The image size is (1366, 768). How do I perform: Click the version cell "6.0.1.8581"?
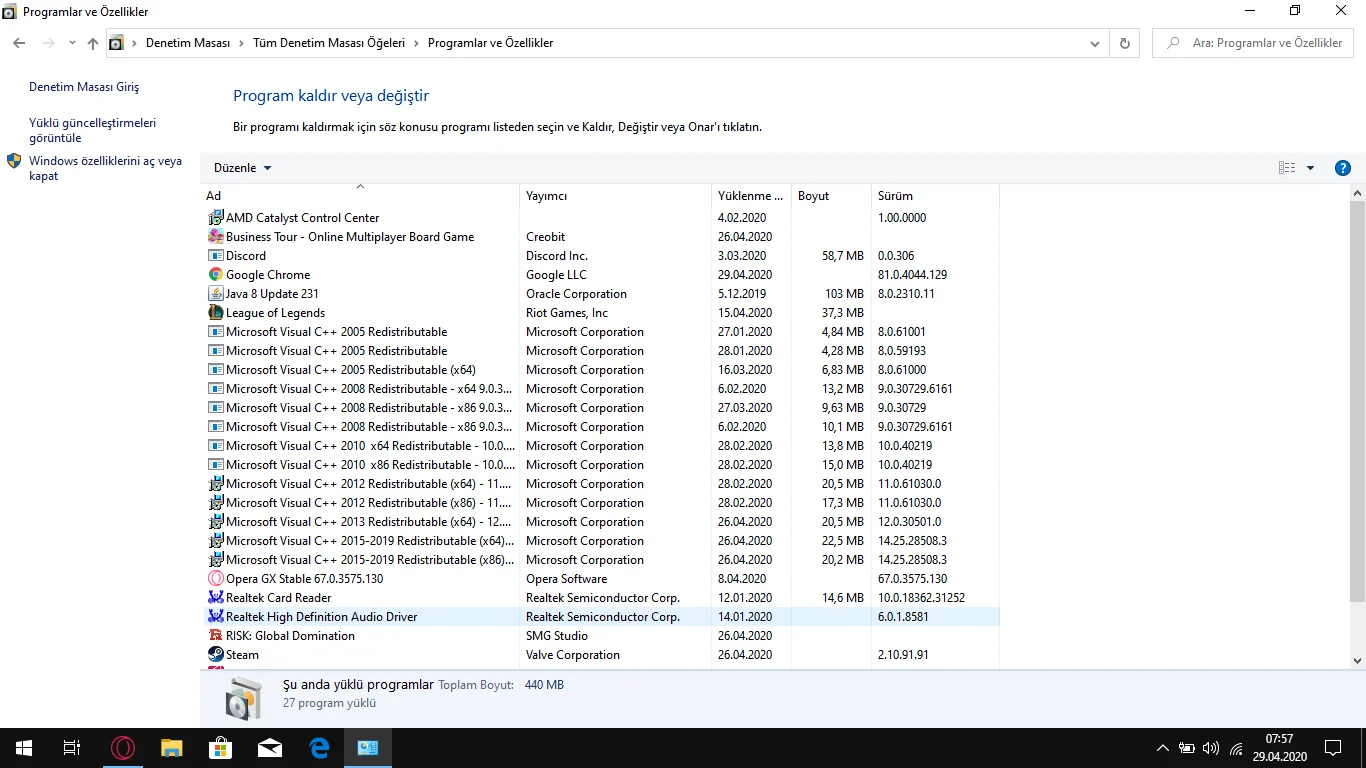[x=904, y=617]
